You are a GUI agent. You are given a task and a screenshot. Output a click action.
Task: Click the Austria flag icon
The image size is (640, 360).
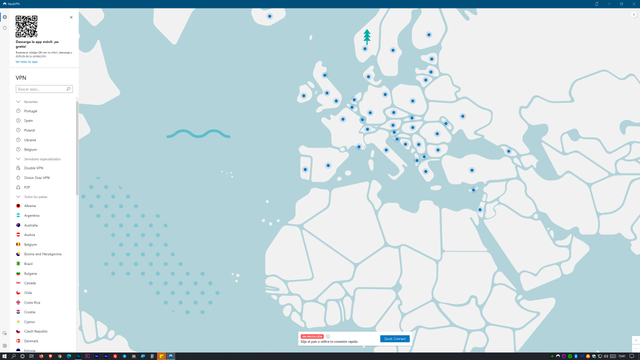coord(18,235)
